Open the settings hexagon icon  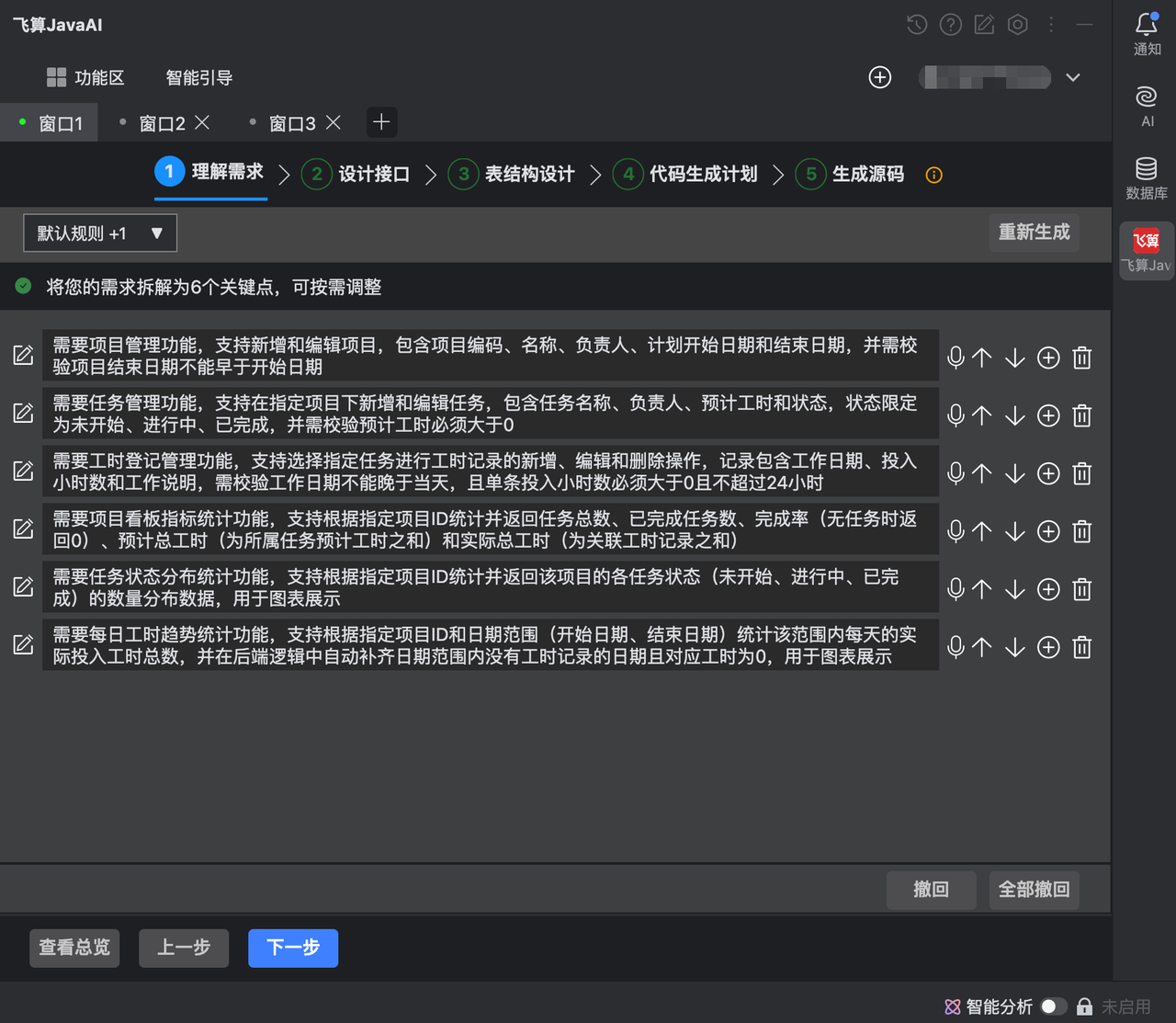[1018, 25]
